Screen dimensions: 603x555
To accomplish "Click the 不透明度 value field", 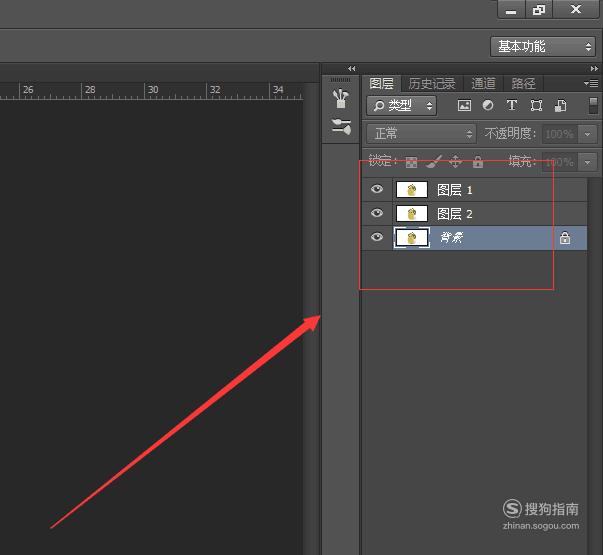I will [x=561, y=134].
